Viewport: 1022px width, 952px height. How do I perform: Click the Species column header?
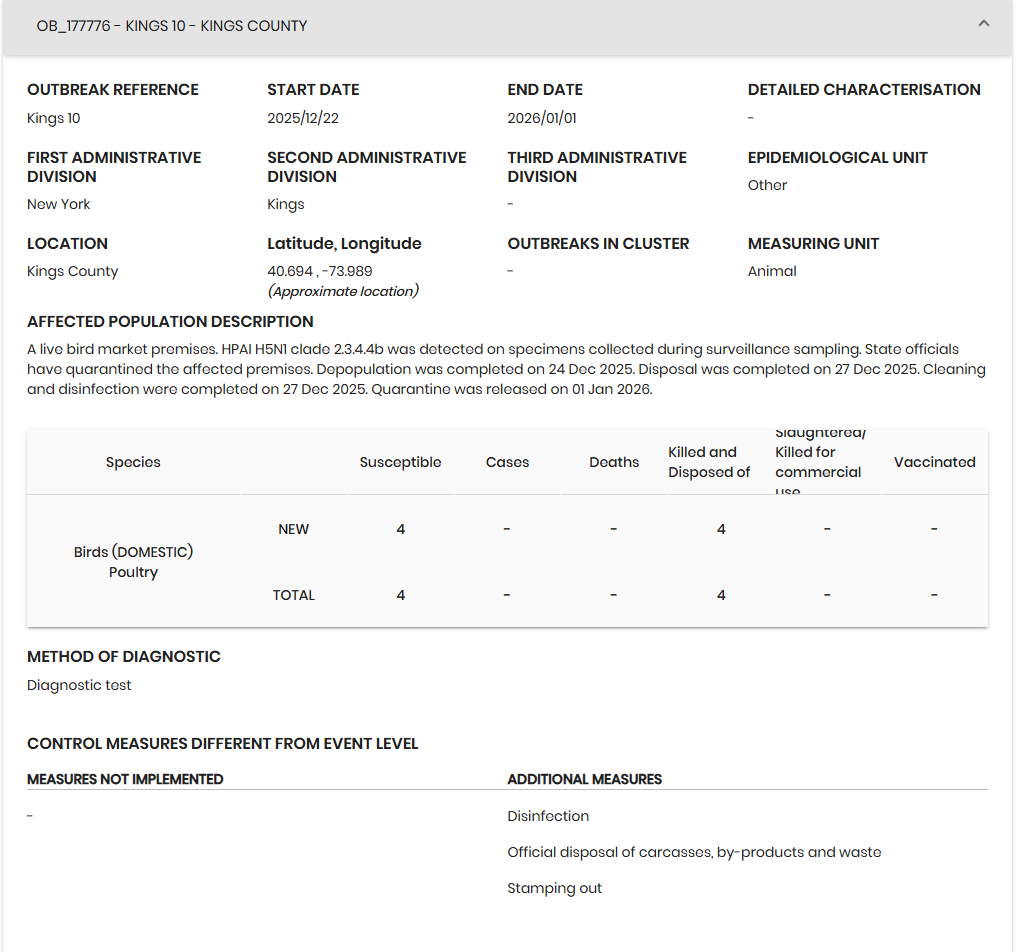coord(133,462)
